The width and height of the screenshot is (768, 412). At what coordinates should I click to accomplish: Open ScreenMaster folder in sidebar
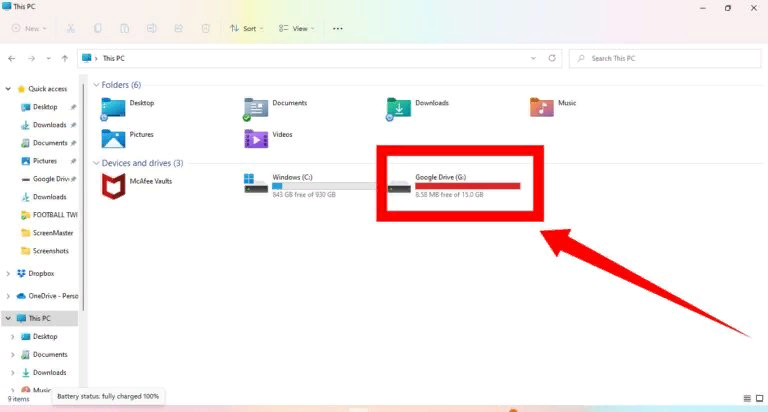click(53, 233)
